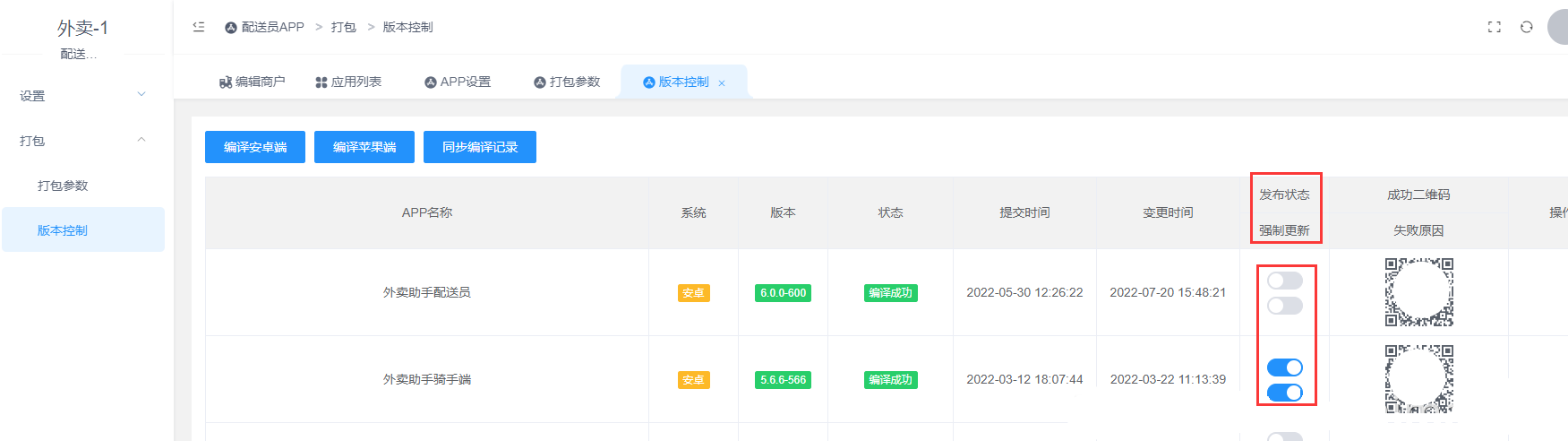Open the APP设置 tab
Viewport: 1568px width, 441px height.
point(458,82)
